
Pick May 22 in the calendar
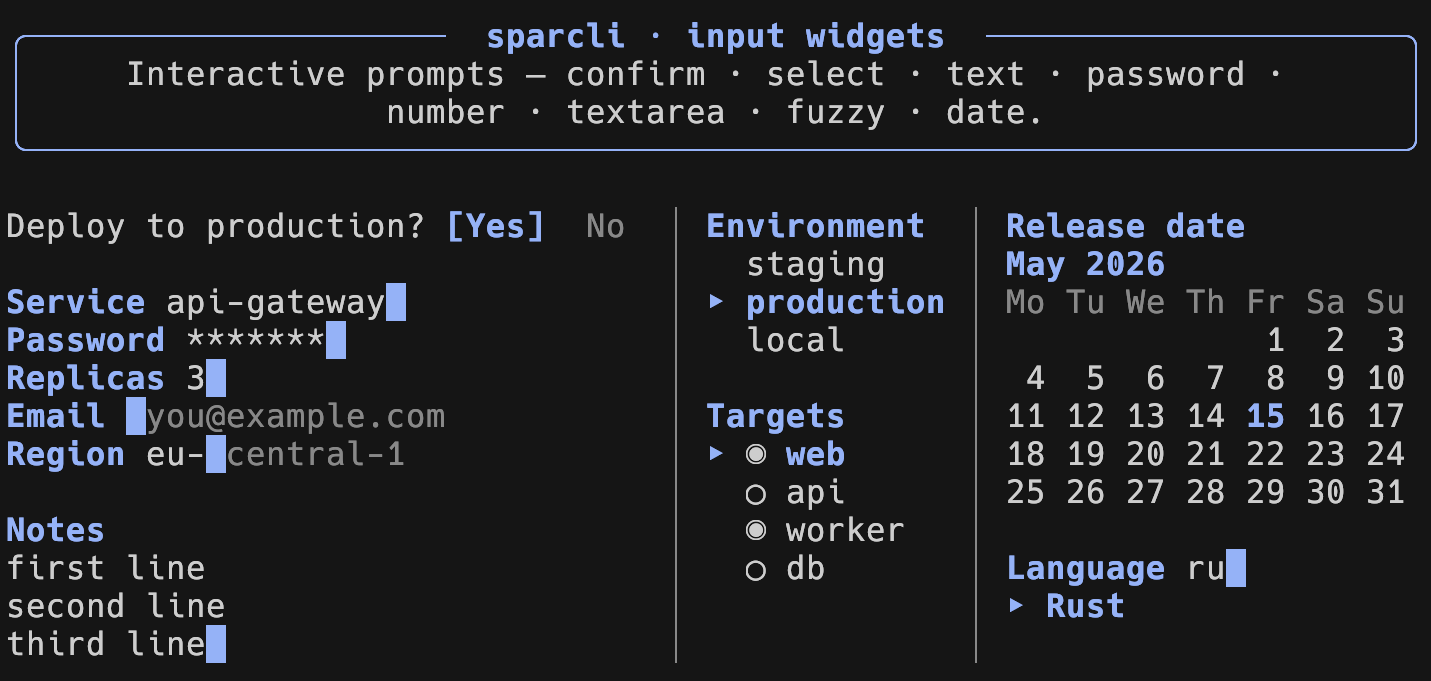pyautogui.click(x=1266, y=455)
